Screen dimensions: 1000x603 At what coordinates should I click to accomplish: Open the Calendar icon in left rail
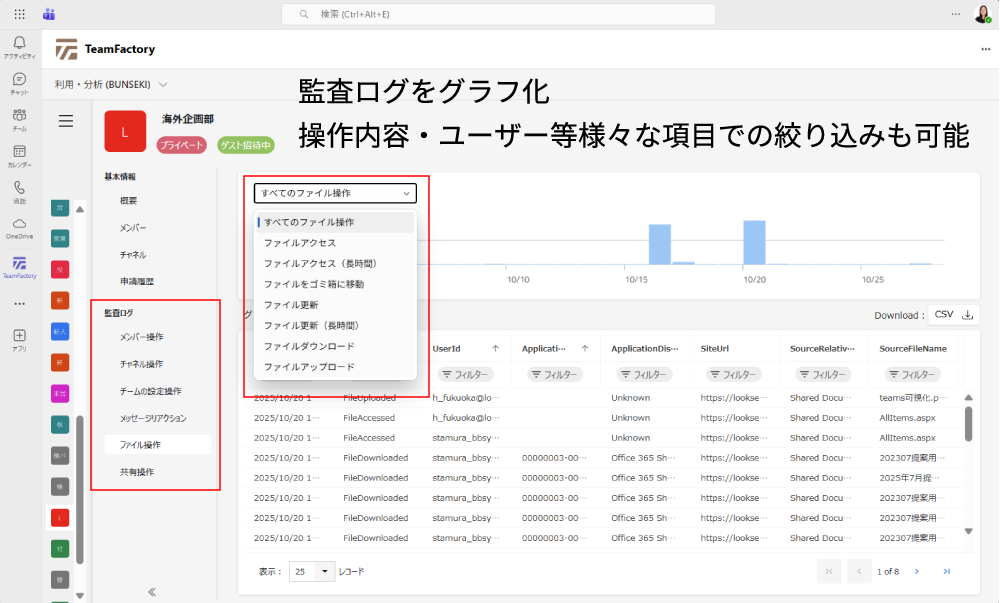pos(19,152)
